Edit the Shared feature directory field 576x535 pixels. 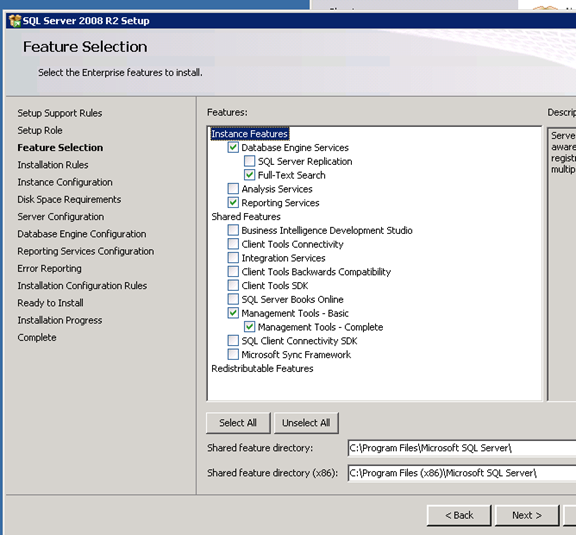[462, 448]
